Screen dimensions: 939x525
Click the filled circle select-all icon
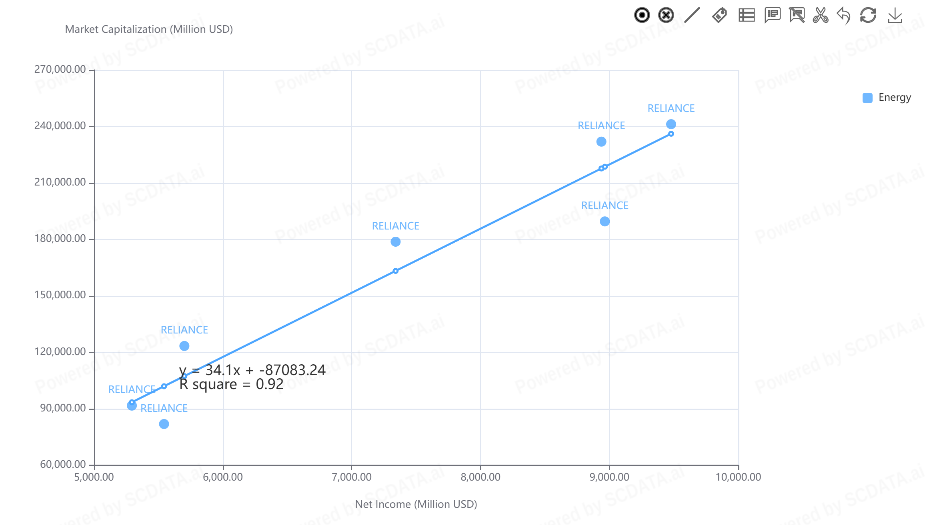(642, 15)
